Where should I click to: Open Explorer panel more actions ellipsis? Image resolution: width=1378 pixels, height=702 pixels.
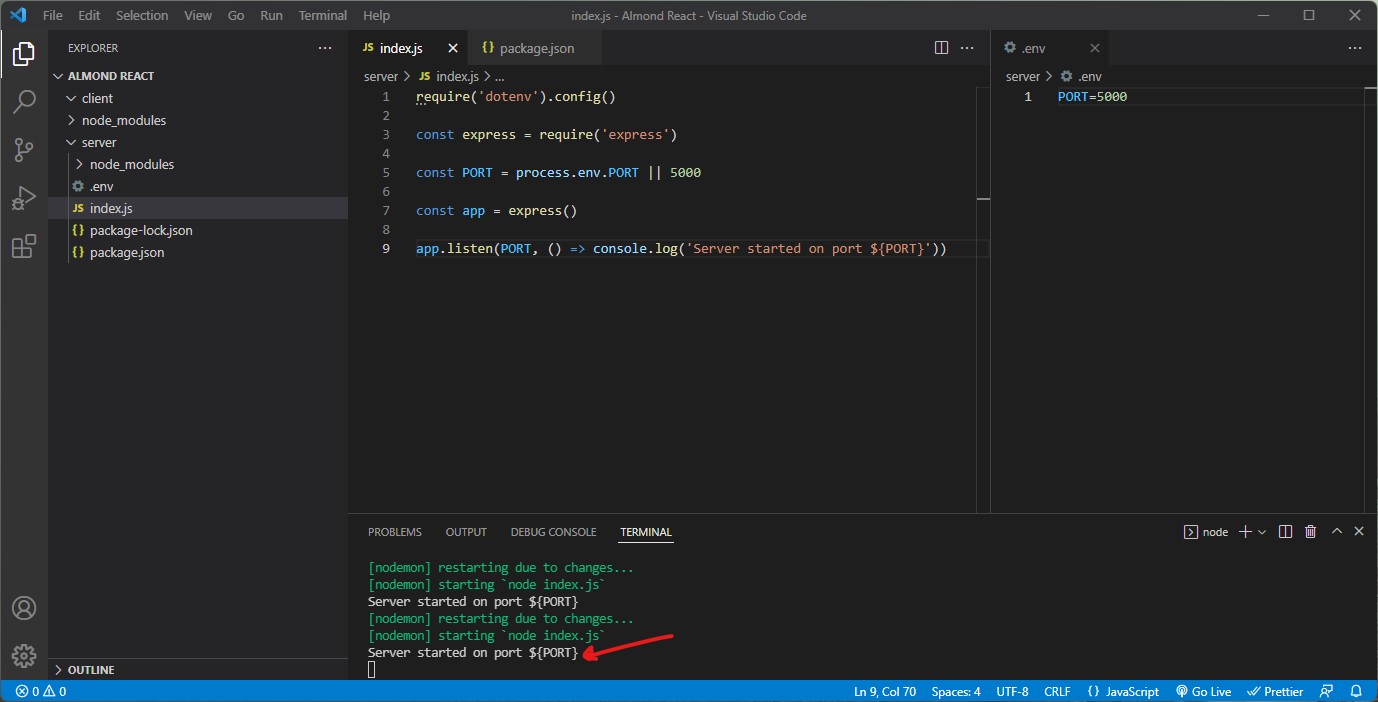click(x=325, y=48)
